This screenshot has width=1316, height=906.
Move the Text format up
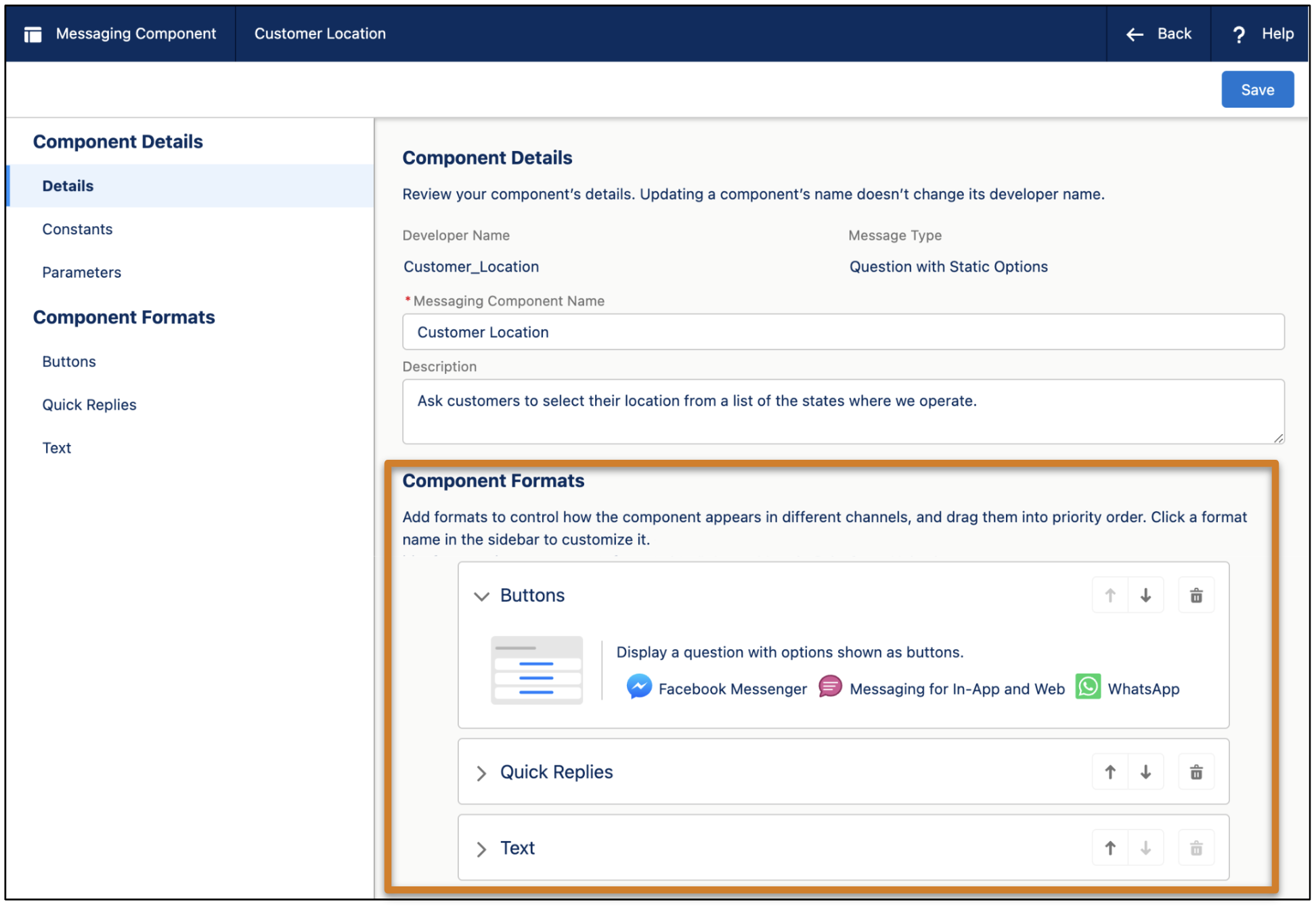(1110, 847)
